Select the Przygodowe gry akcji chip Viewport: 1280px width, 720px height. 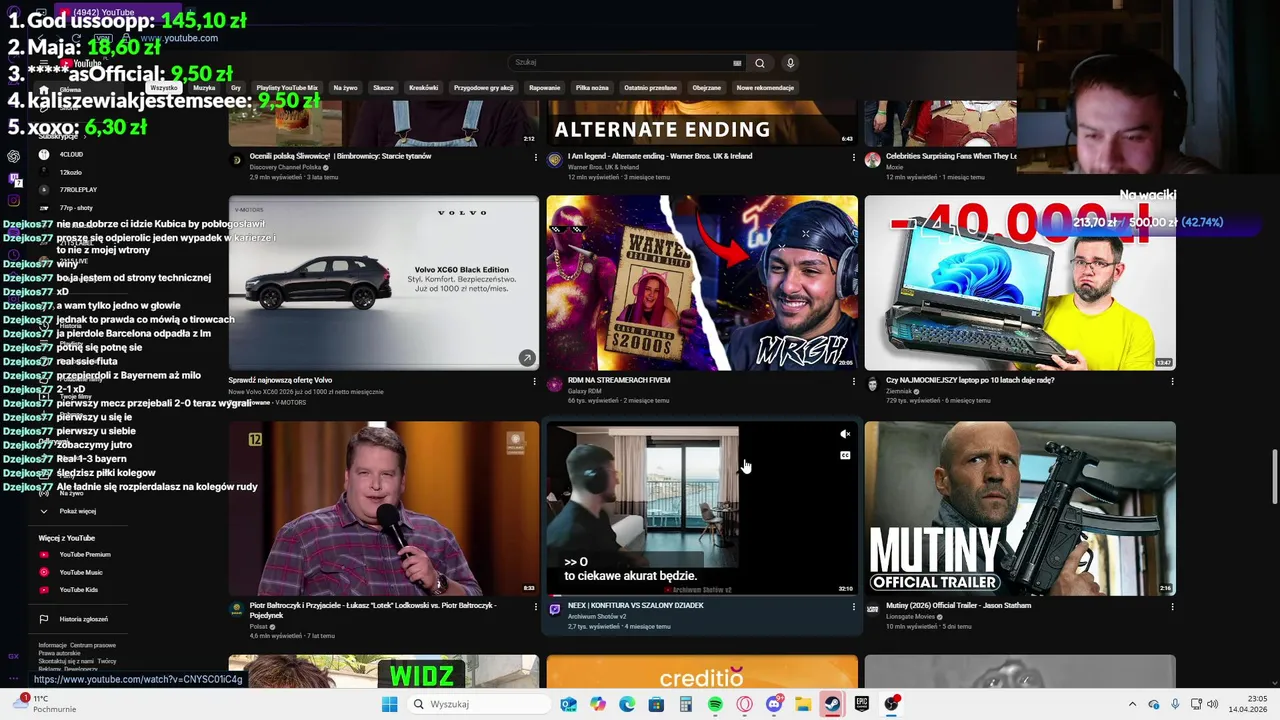tap(483, 88)
